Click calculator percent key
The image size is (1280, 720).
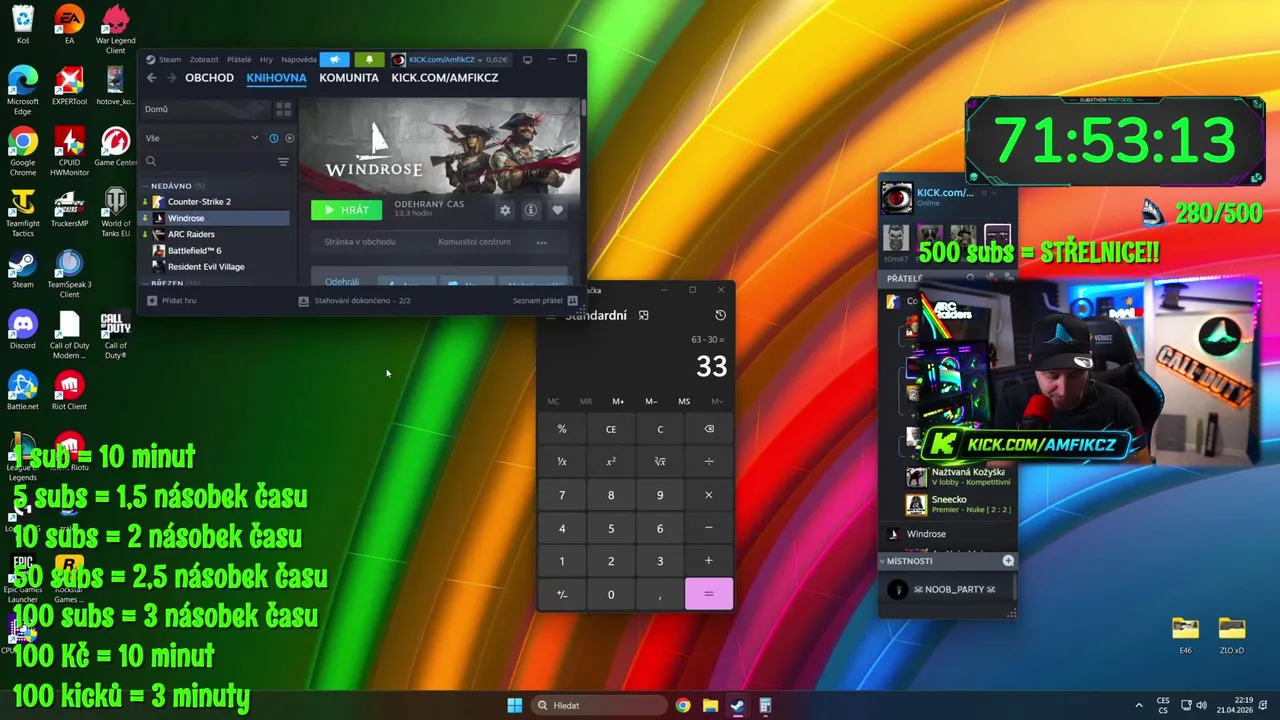click(x=562, y=429)
